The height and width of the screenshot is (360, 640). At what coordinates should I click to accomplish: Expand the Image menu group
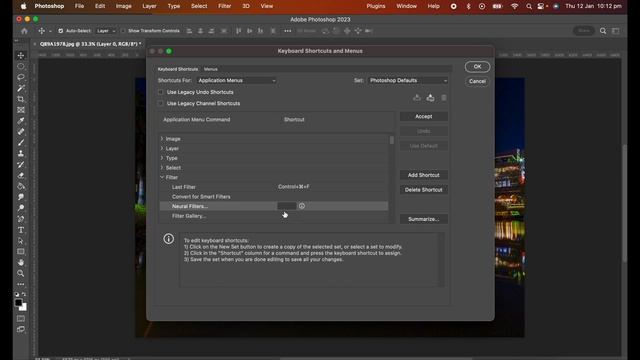pyautogui.click(x=162, y=139)
